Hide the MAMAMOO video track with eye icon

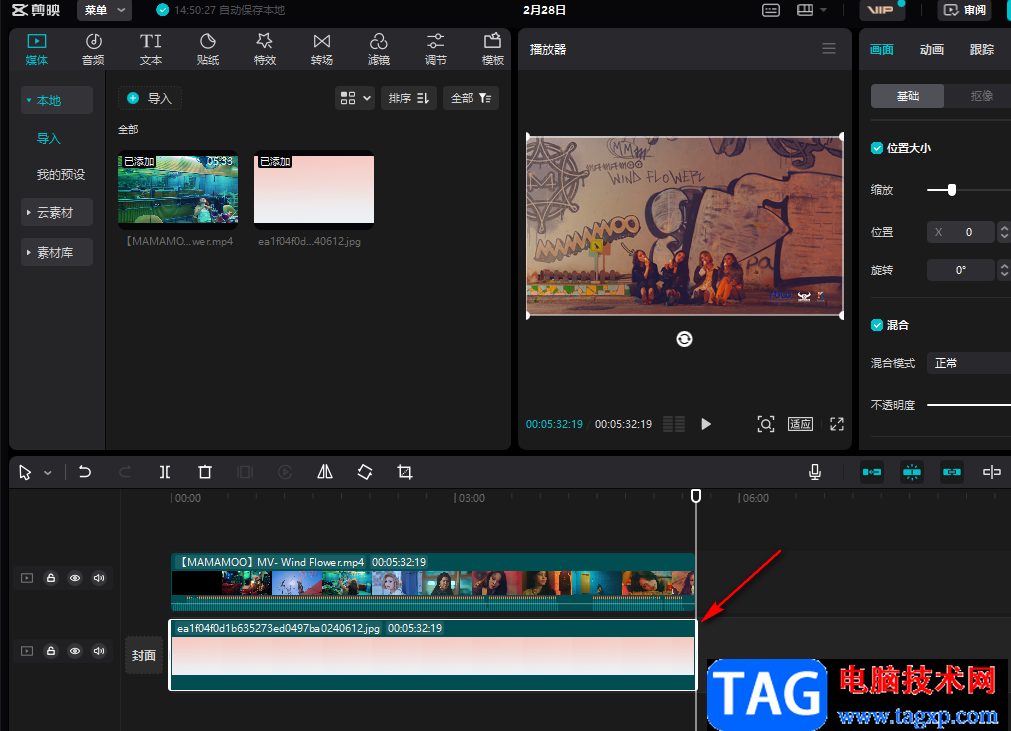coord(75,578)
